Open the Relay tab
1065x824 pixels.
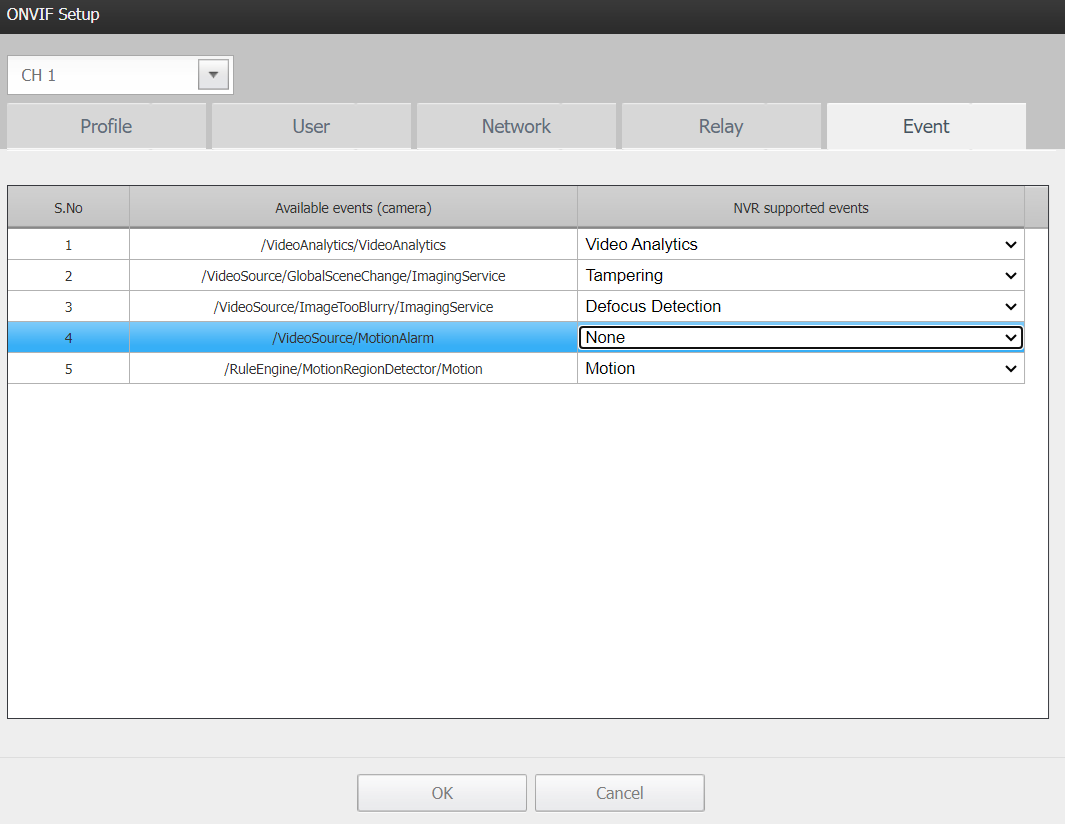[721, 126]
